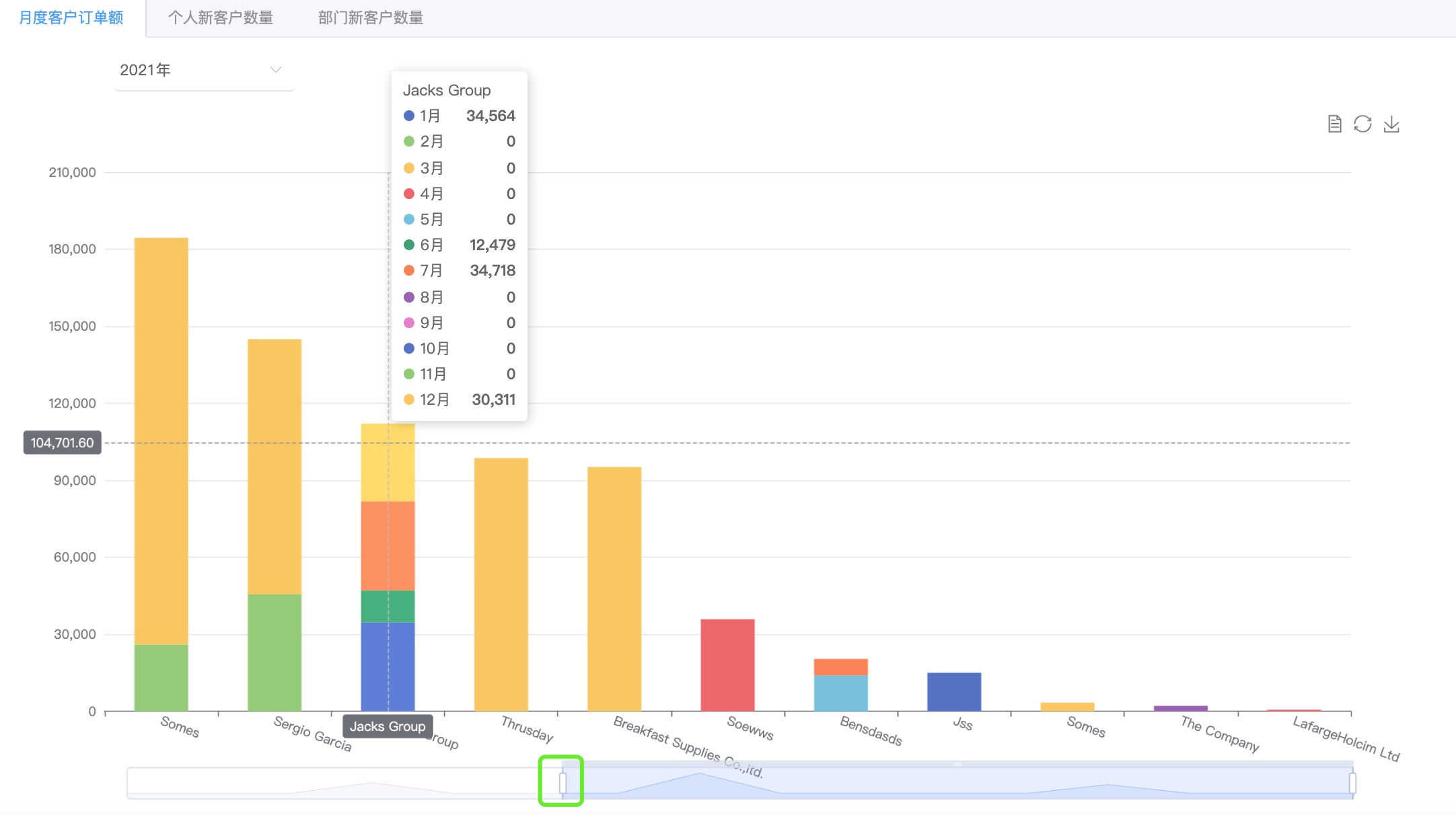Switch to 月度客户订单额 tab
The width and height of the screenshot is (1456, 815).
tap(71, 17)
